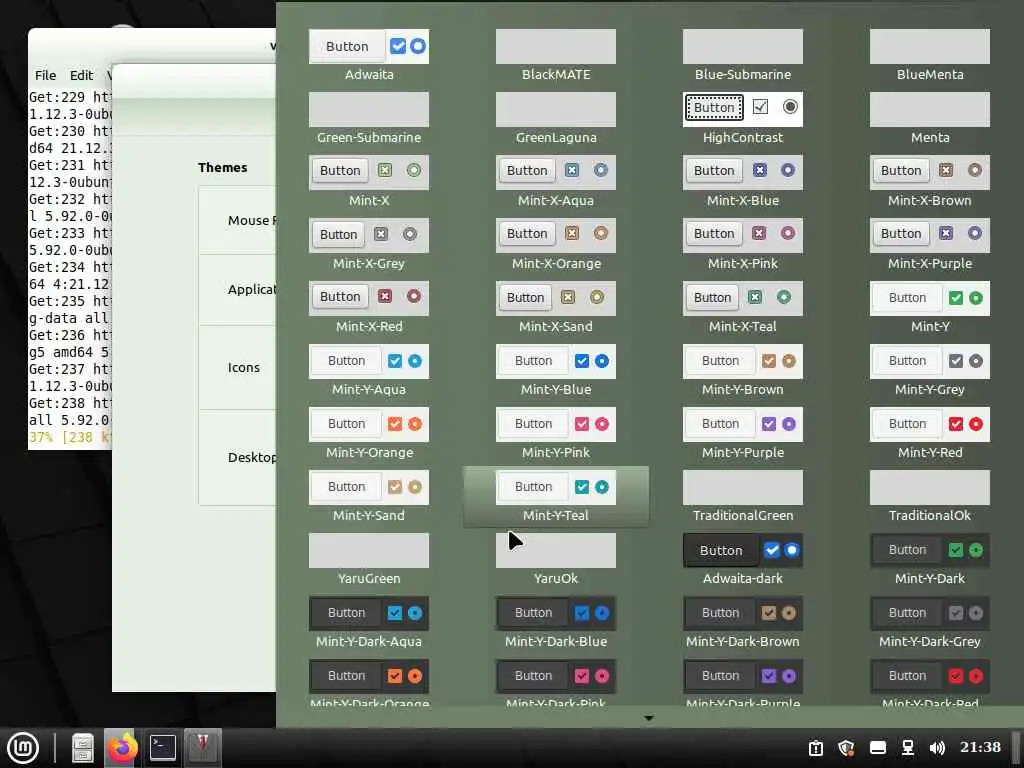
Task: Select the Mint-Y-Sand theme
Action: point(369,496)
